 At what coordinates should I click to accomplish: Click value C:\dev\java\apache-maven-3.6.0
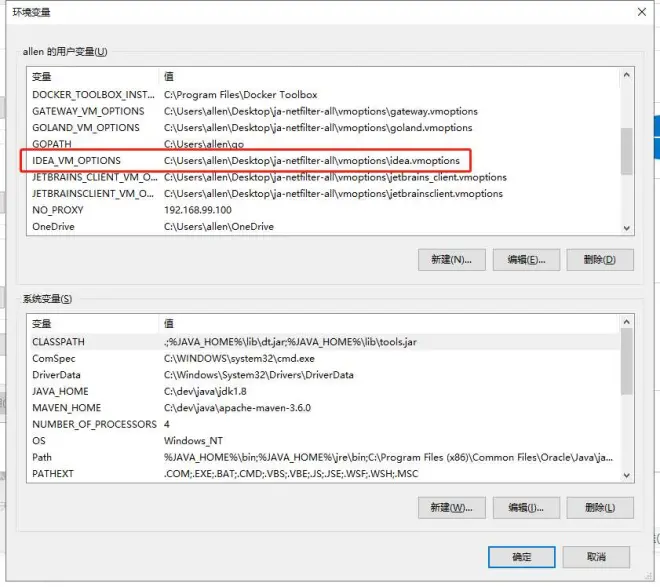237,408
